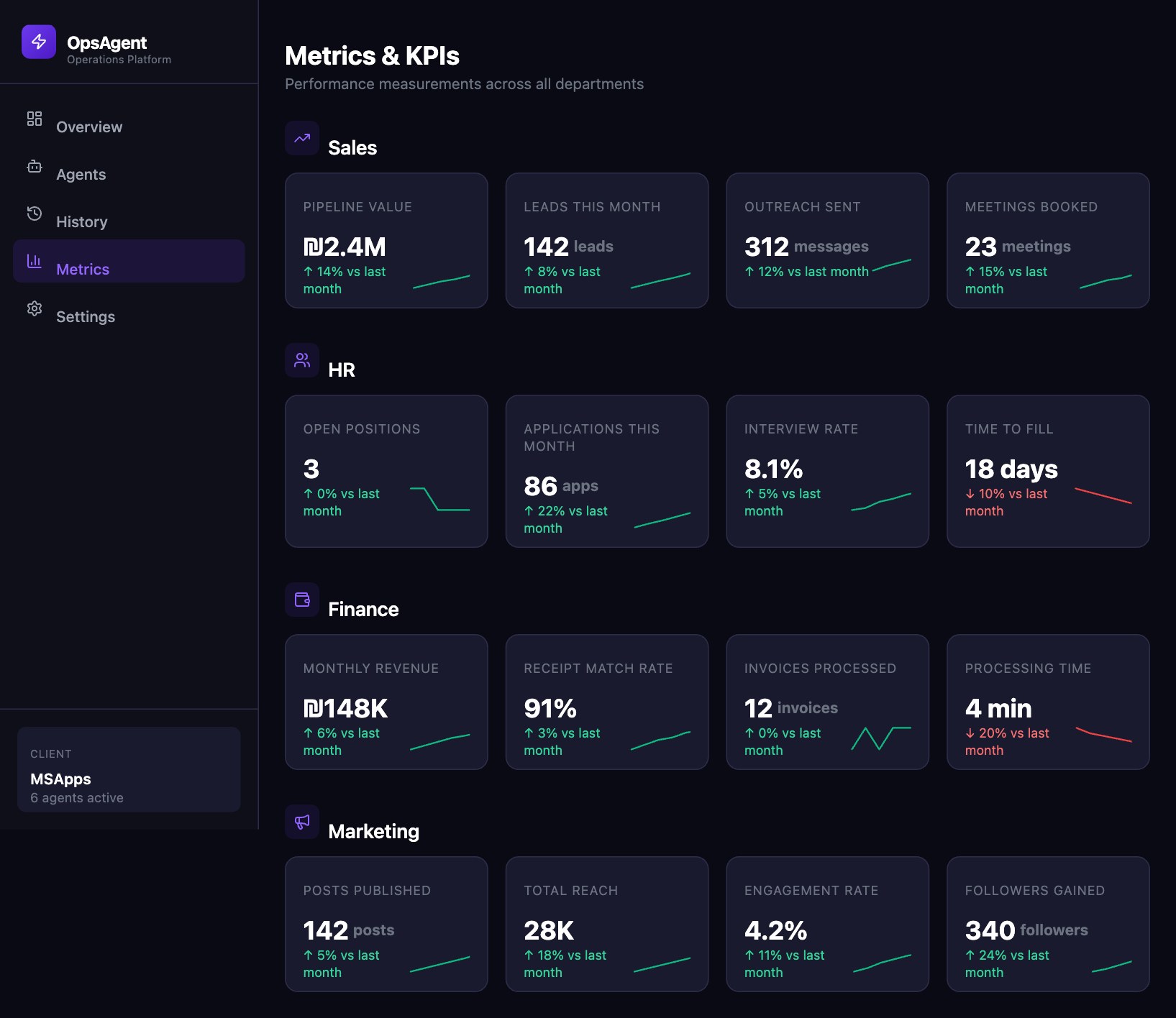
Task: Click the Agents robot icon
Action: pos(35,166)
